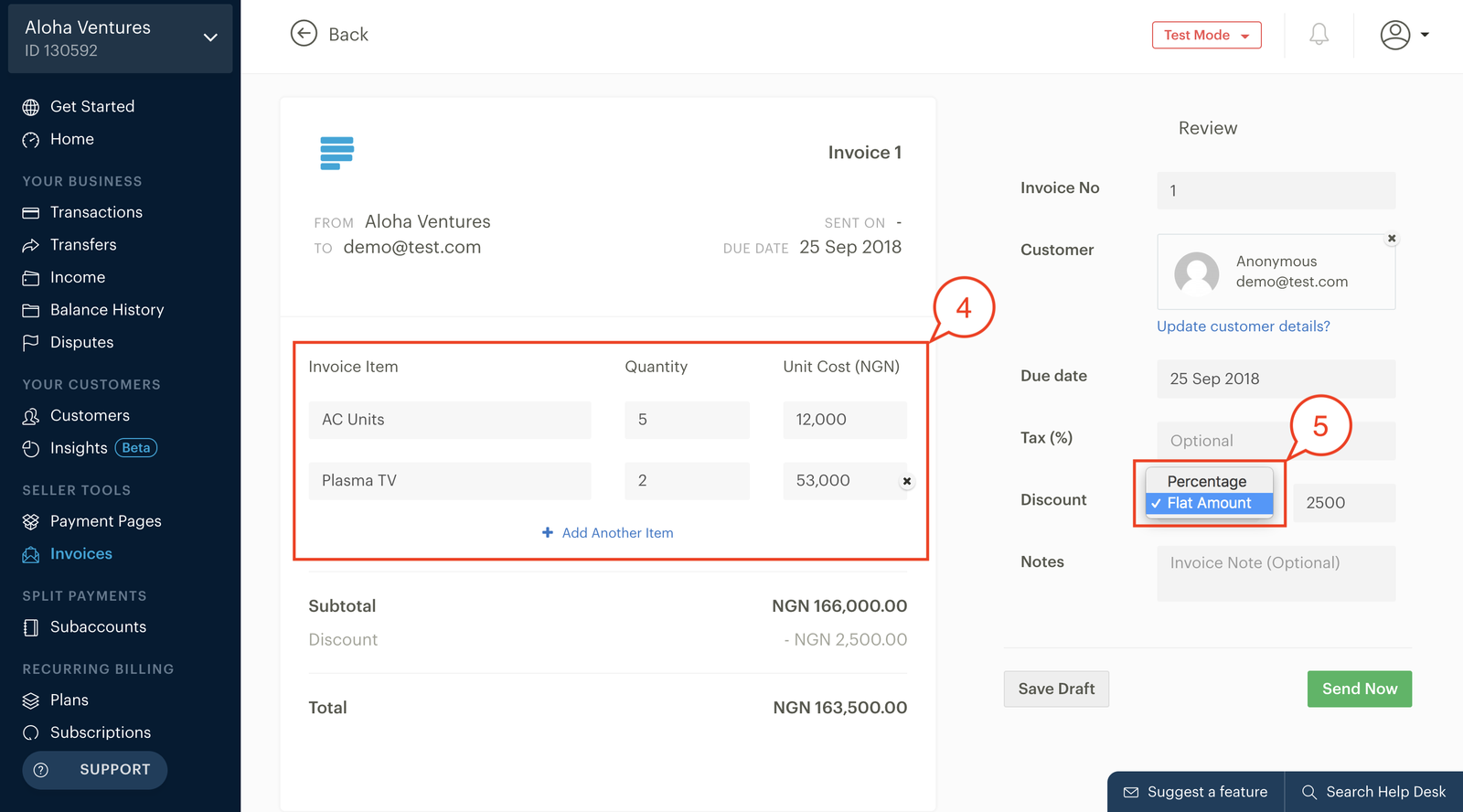Click Search Help Desk

coord(1374,792)
